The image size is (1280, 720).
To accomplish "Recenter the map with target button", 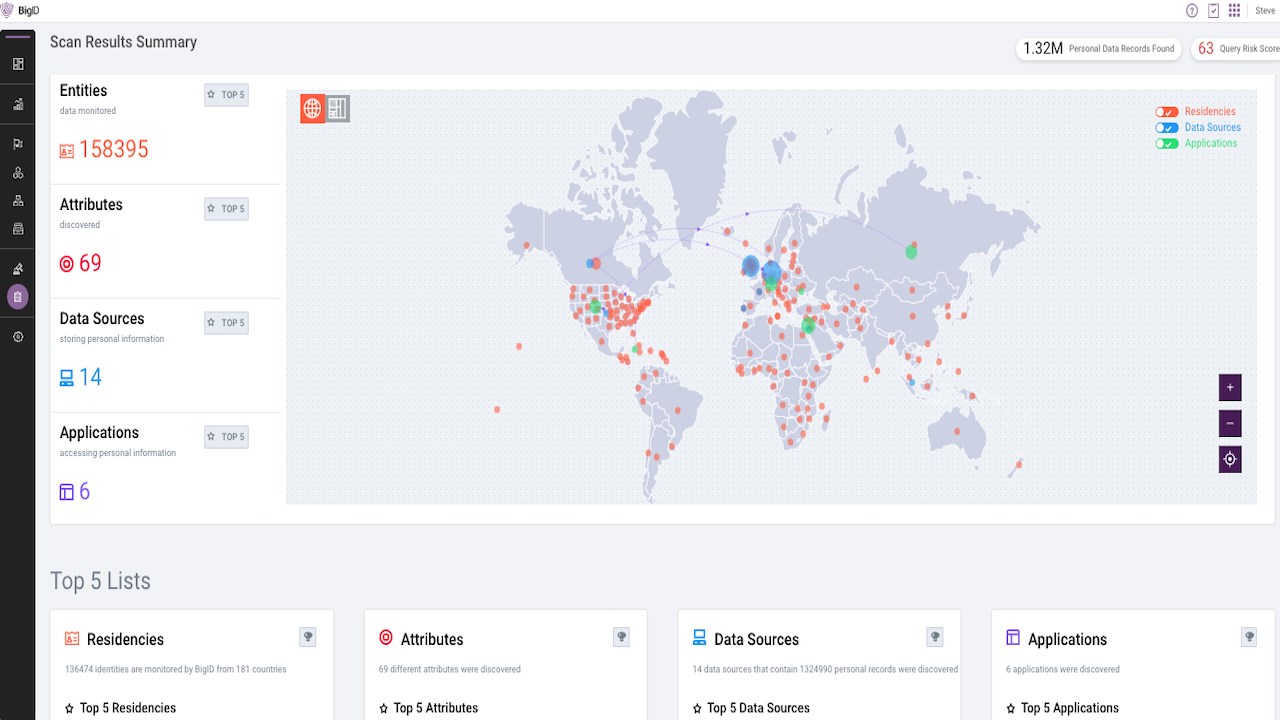I will pos(1230,460).
